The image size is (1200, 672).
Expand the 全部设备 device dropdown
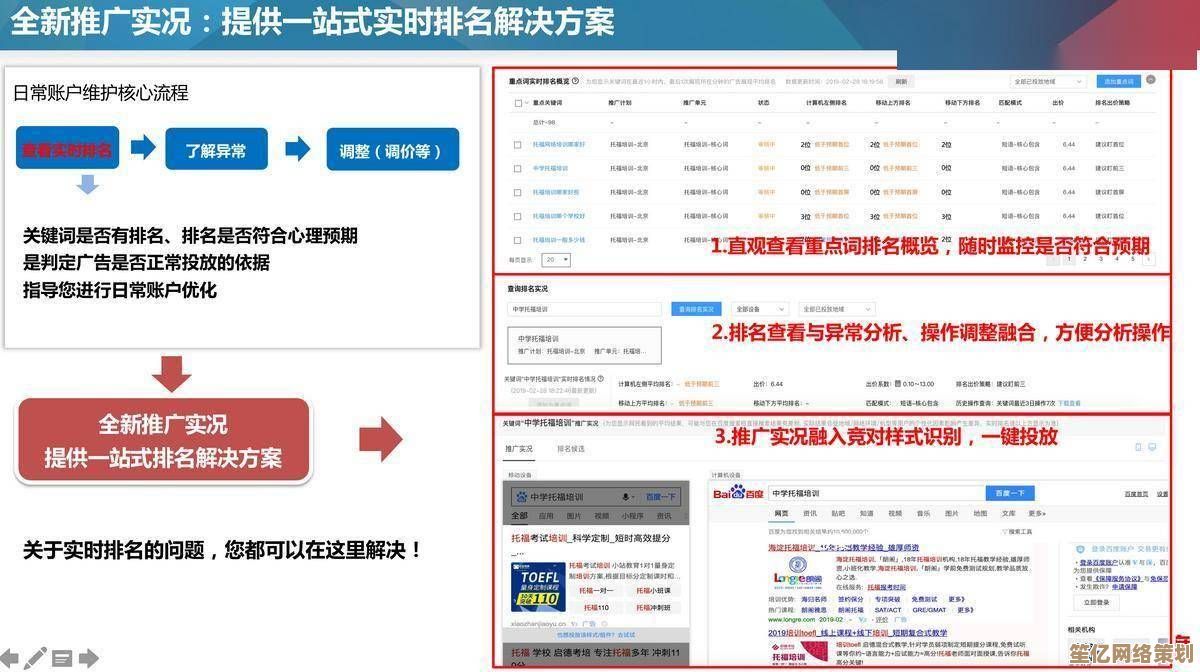(x=759, y=310)
